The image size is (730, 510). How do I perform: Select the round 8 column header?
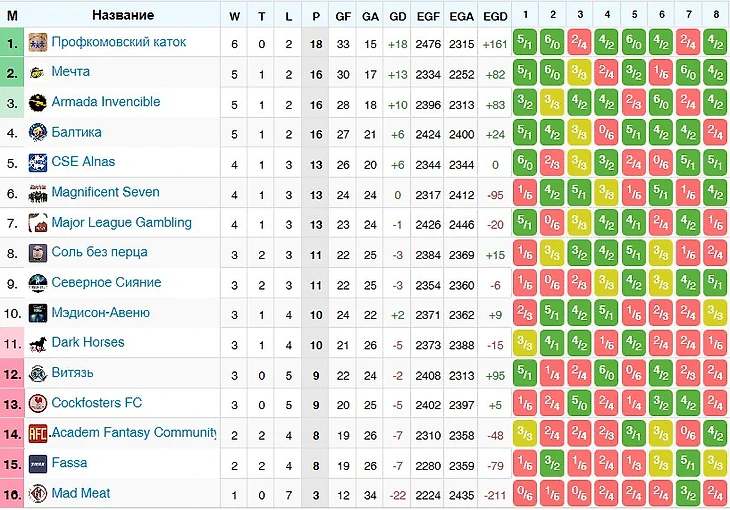tap(715, 15)
